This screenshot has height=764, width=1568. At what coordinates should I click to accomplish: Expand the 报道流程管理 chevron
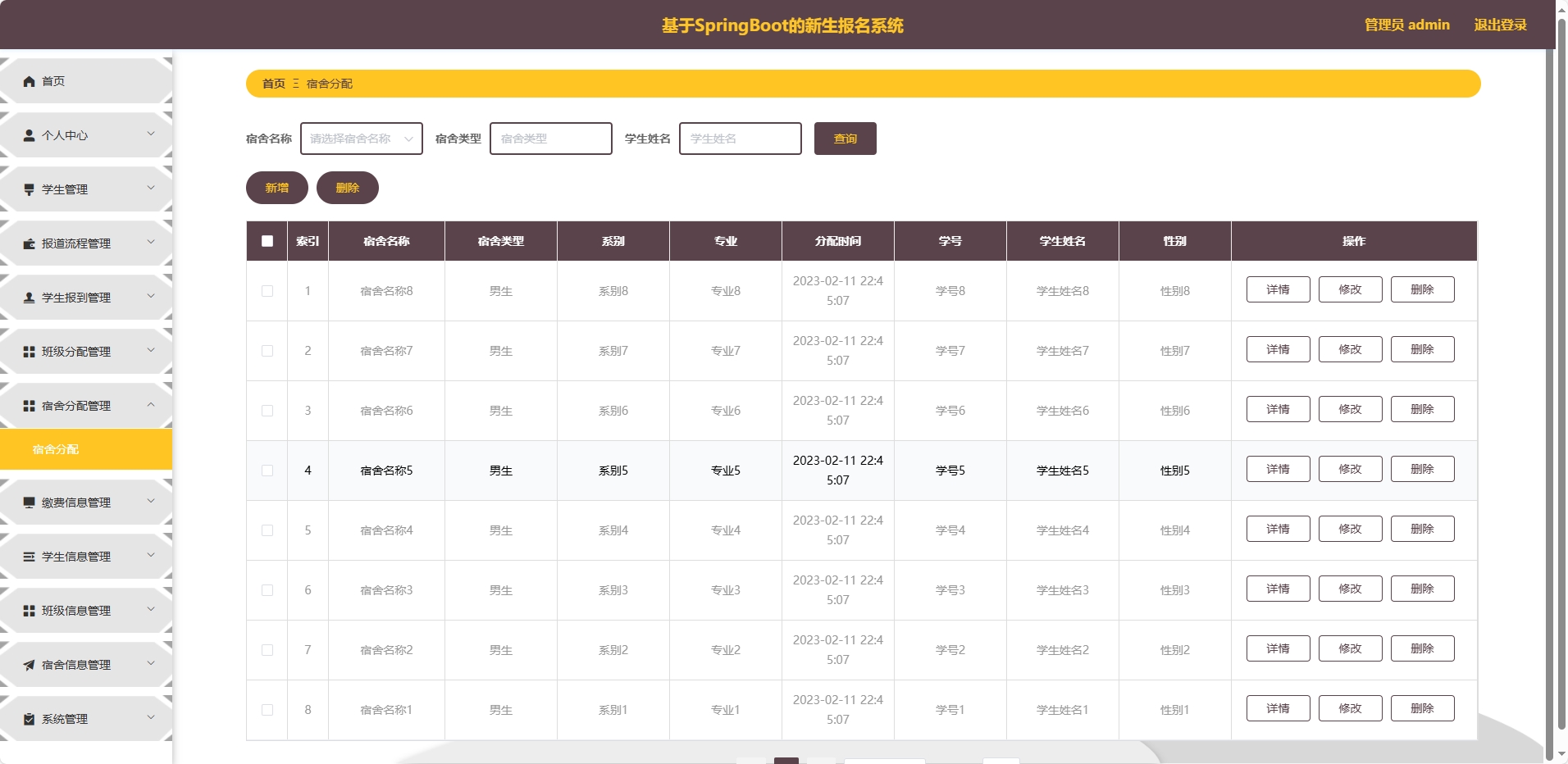click(x=151, y=242)
